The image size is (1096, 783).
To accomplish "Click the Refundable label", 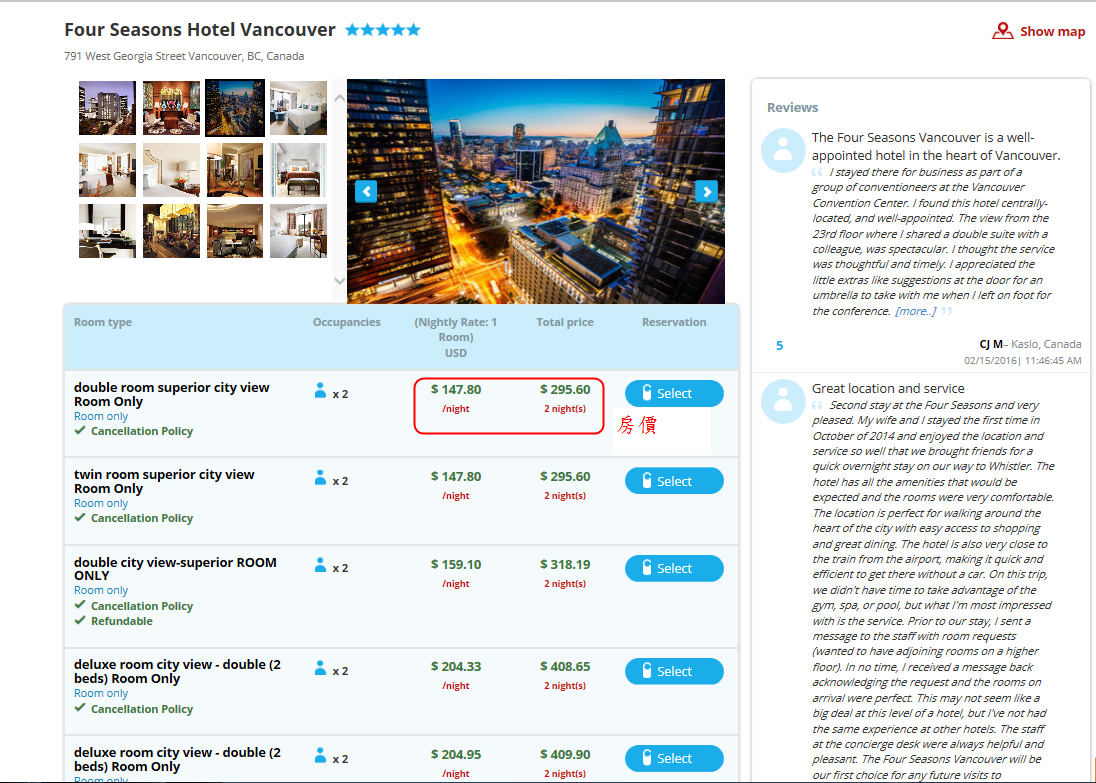I will [x=122, y=621].
